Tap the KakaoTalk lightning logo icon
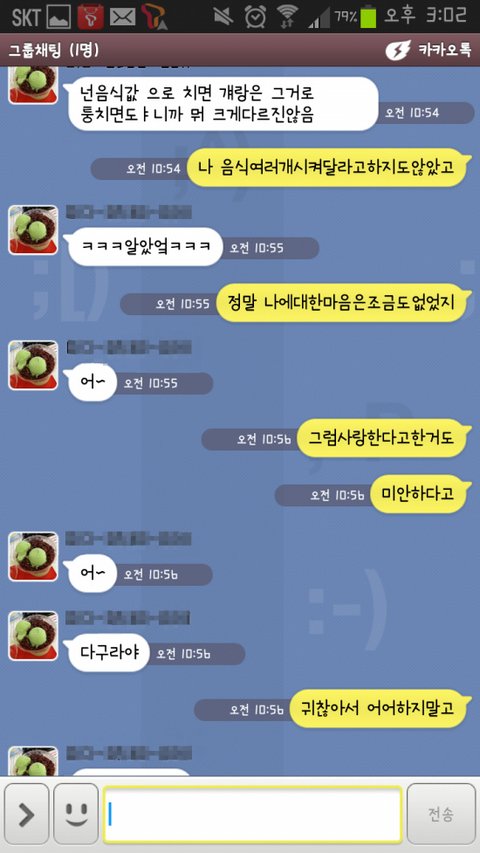 [398, 51]
